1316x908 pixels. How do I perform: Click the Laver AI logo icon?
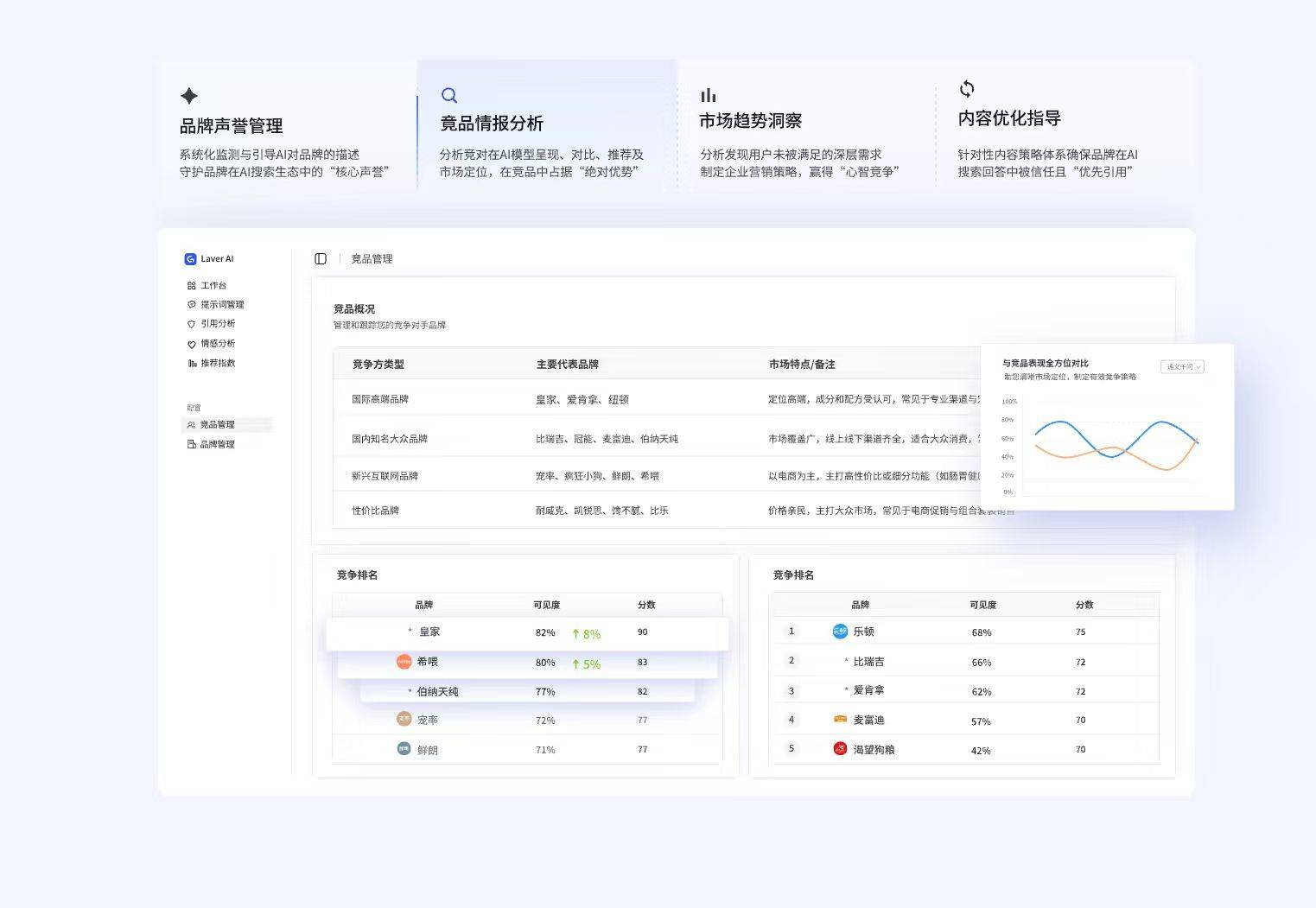pyautogui.click(x=190, y=259)
